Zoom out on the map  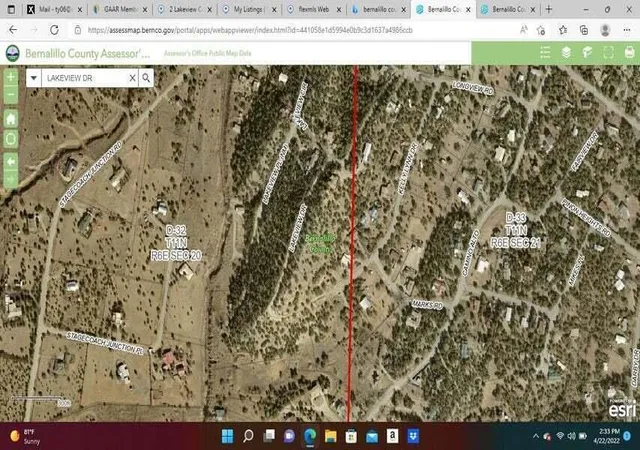click(11, 95)
